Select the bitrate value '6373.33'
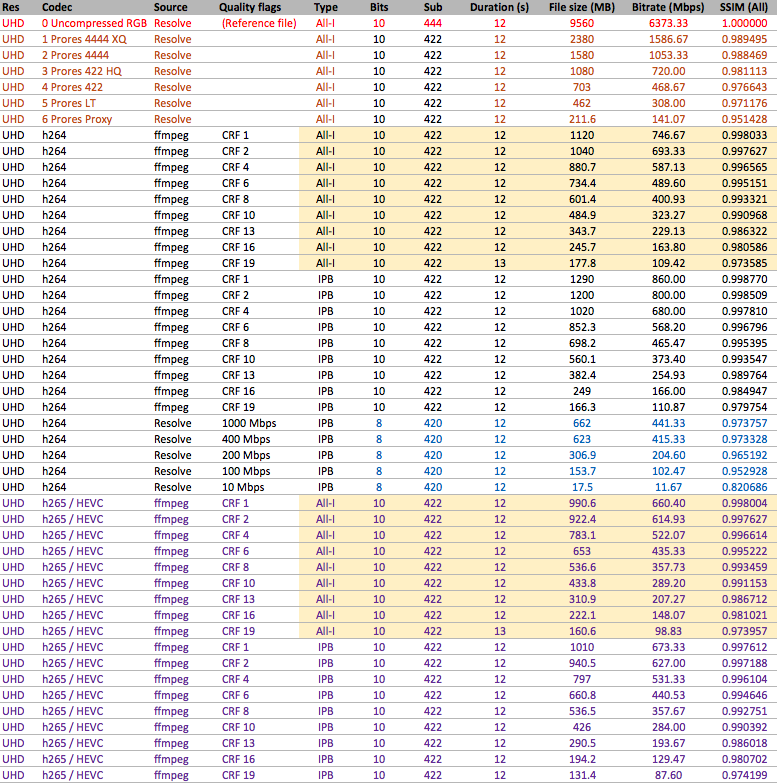The width and height of the screenshot is (778, 784). click(668, 24)
